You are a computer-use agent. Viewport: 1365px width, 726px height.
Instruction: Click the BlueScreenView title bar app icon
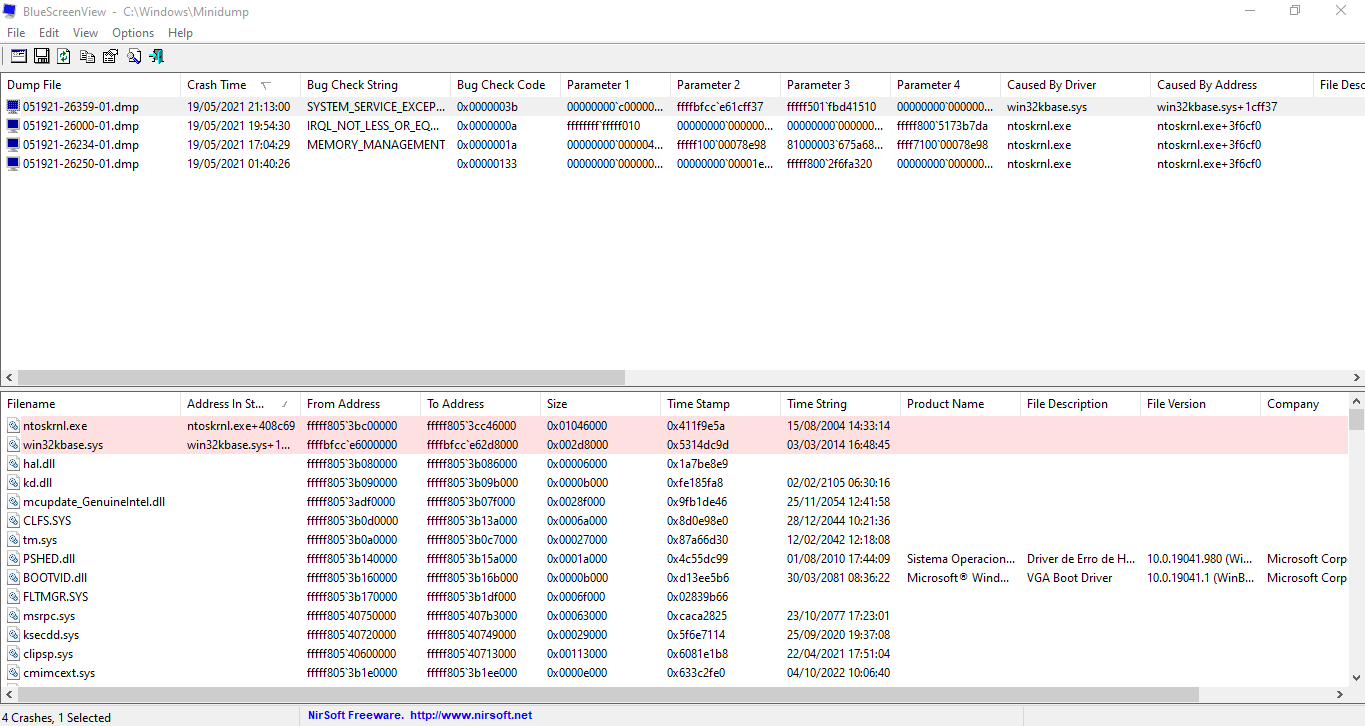[x=10, y=11]
